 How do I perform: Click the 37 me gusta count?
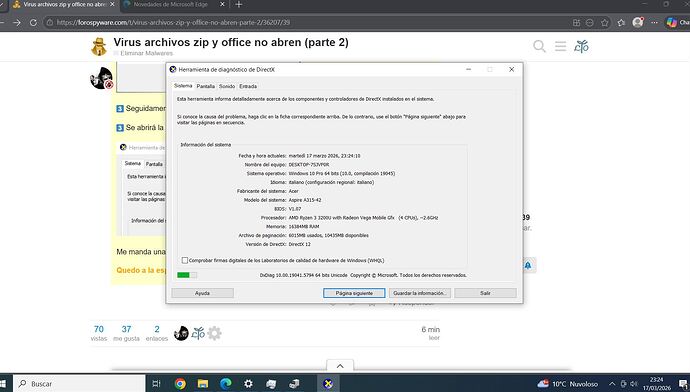pyautogui.click(x=126, y=333)
